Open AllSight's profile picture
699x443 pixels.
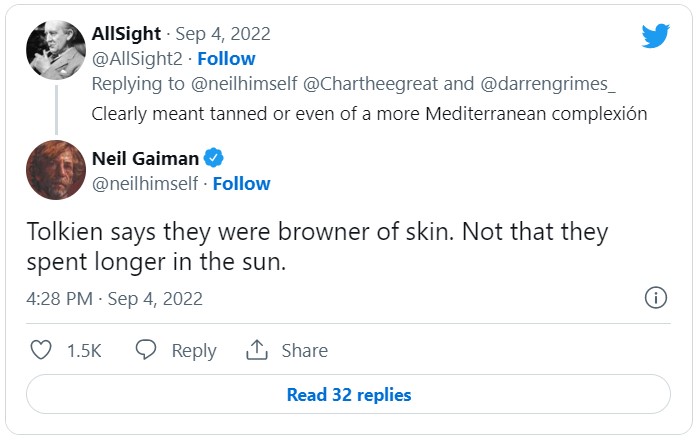56,47
